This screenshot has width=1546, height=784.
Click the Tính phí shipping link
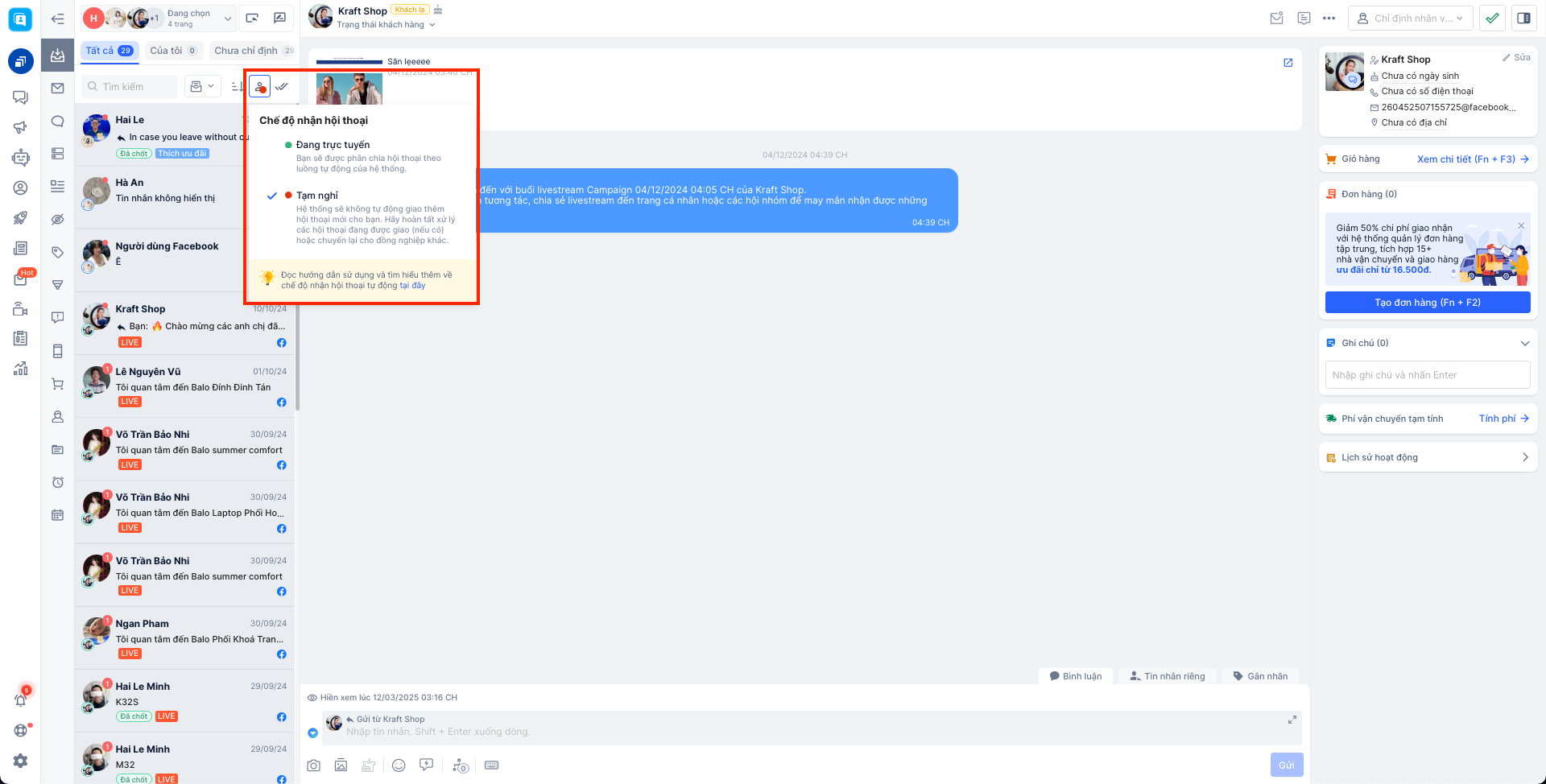(x=1503, y=419)
